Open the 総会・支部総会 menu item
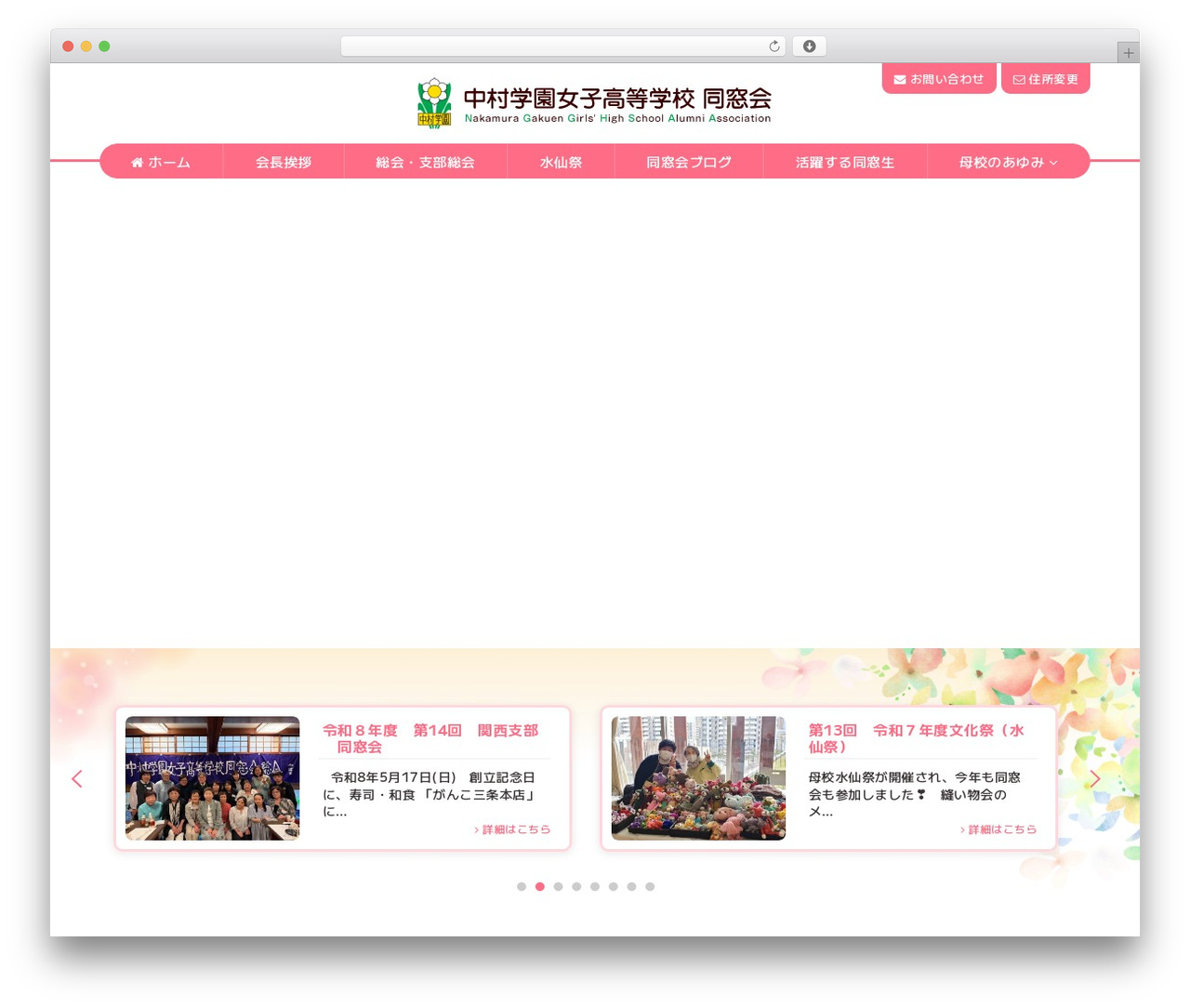Viewport: 1190px width, 1008px height. point(426,162)
